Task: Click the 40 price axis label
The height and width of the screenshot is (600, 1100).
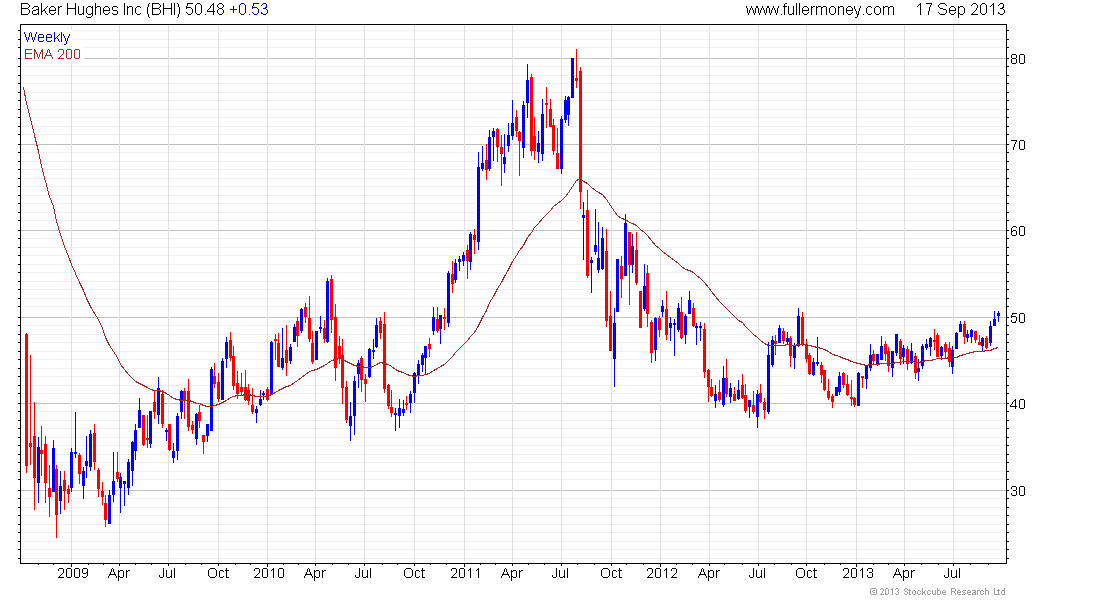Action: [x=1017, y=404]
